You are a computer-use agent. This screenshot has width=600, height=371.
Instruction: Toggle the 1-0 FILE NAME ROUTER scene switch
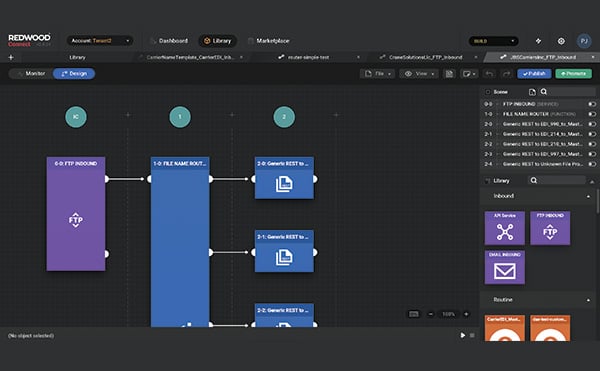point(592,114)
